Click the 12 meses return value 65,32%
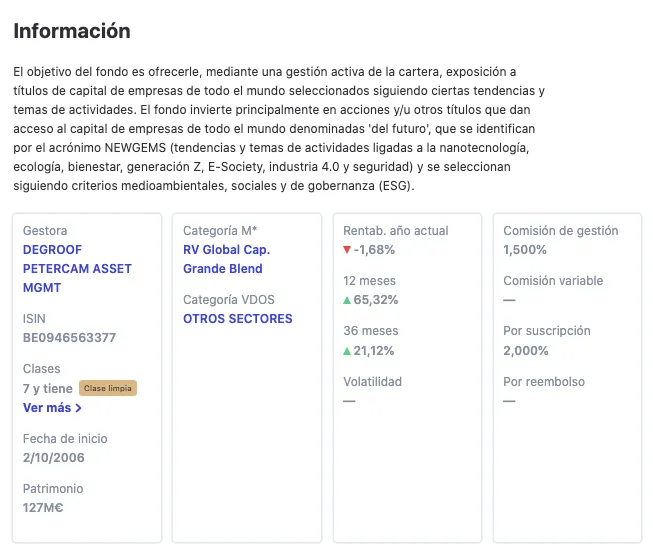 376,300
